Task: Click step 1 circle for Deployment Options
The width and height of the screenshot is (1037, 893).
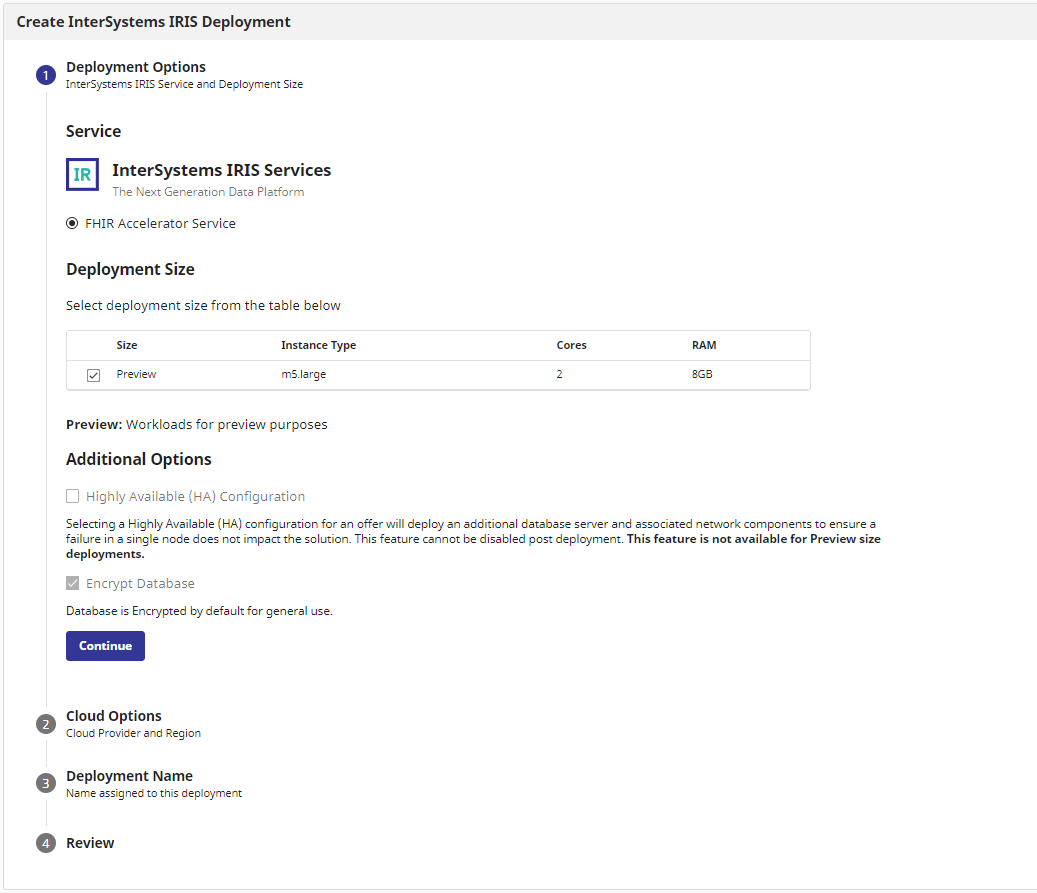Action: tap(46, 76)
